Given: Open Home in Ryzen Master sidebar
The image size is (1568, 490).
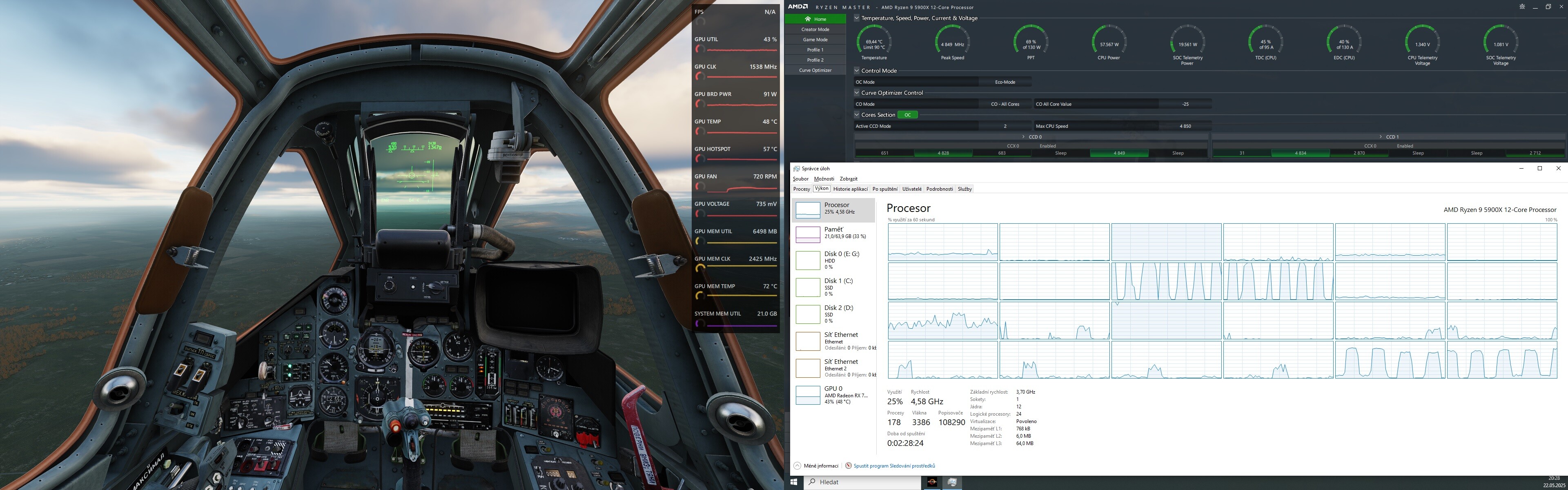Looking at the screenshot, I should click(x=815, y=19).
